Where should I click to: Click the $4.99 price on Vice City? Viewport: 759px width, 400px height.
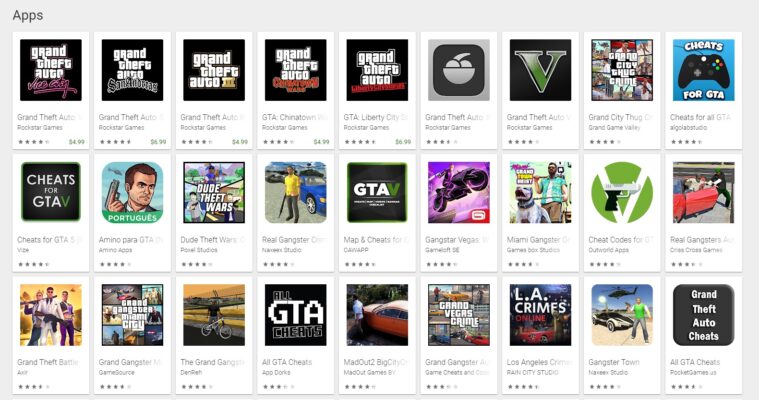[x=76, y=142]
